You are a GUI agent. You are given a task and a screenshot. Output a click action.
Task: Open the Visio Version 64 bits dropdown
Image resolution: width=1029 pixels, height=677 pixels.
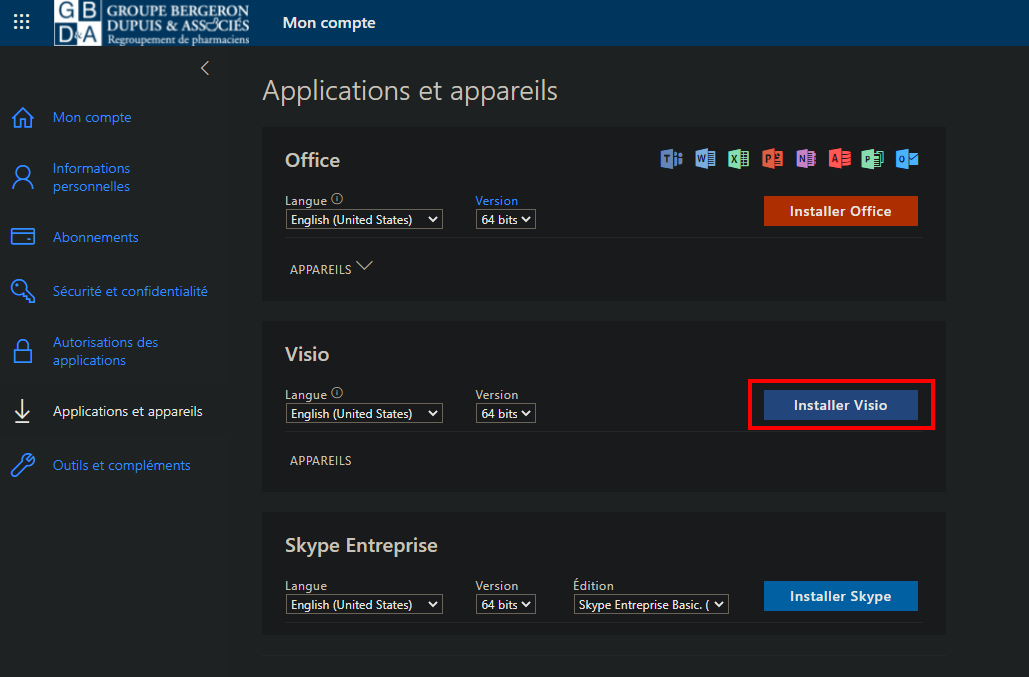pos(505,413)
